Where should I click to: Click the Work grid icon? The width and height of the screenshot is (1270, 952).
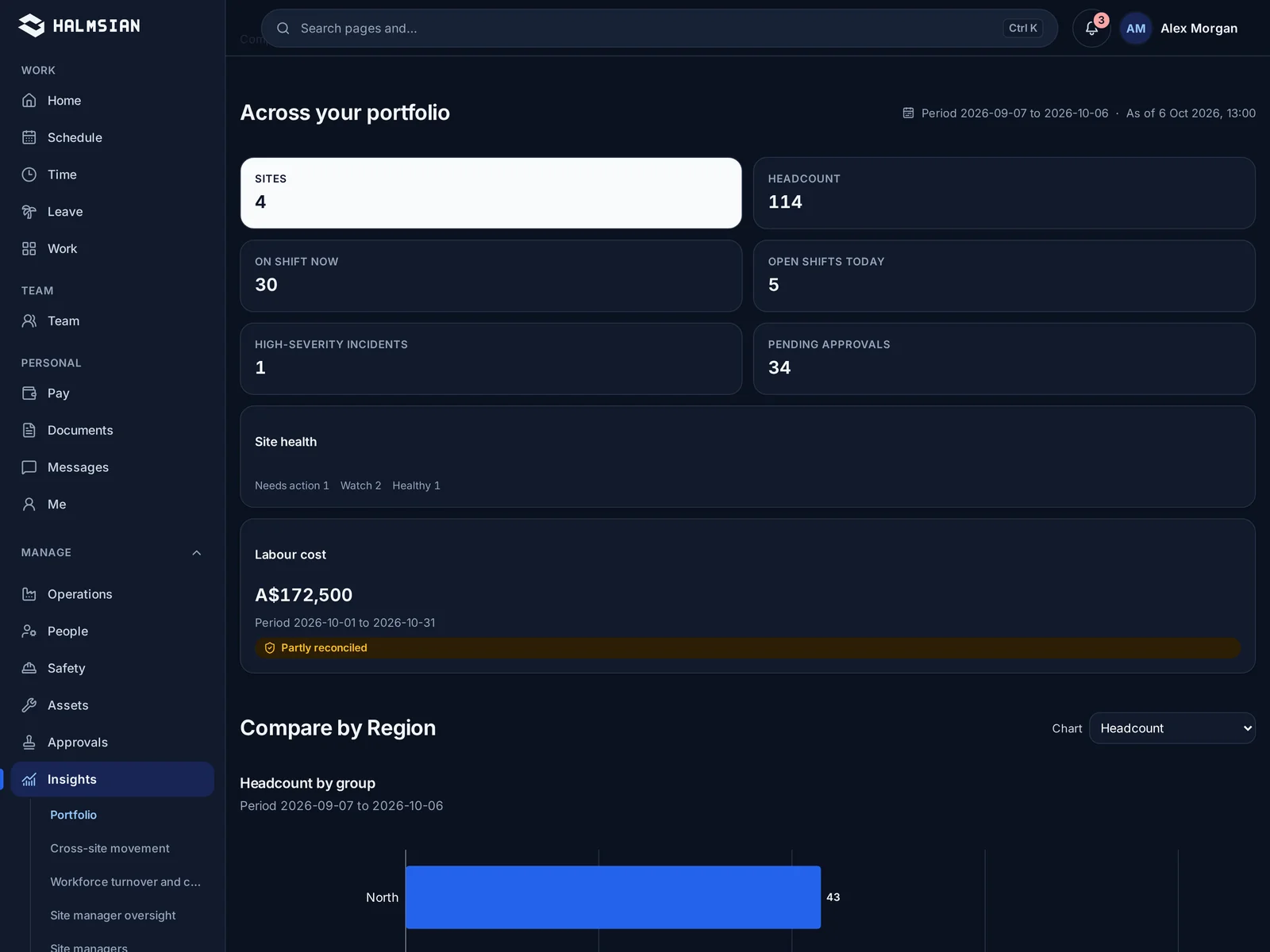pos(29,248)
